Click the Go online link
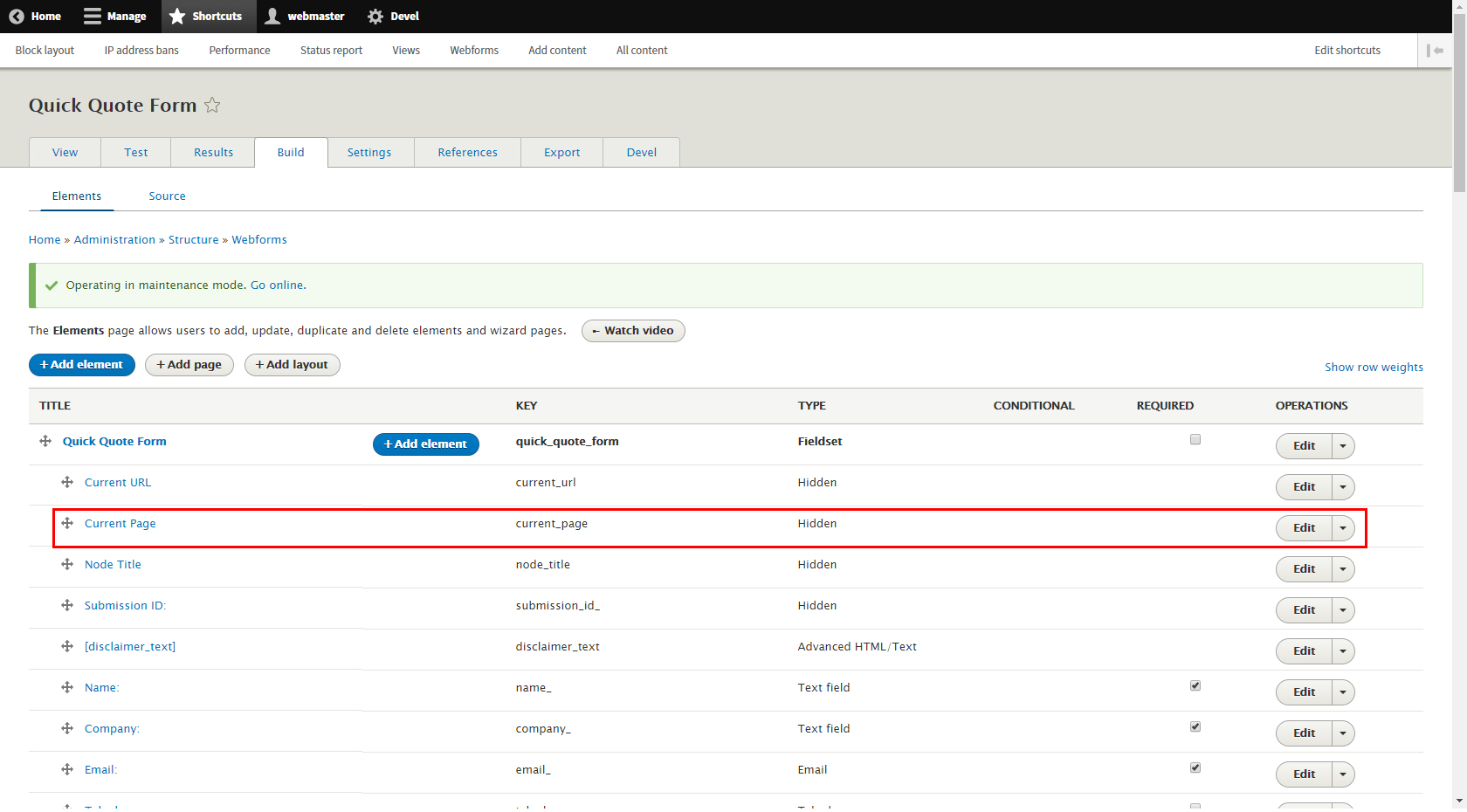1467x812 pixels. pyautogui.click(x=277, y=285)
